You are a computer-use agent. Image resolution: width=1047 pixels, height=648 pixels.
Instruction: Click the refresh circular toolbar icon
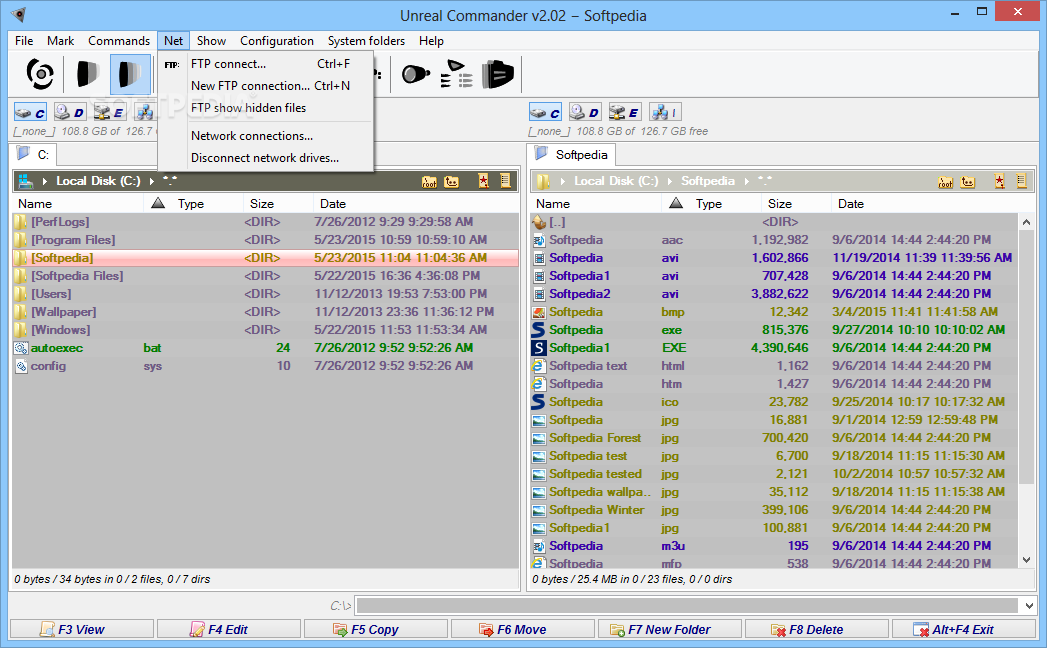pyautogui.click(x=40, y=73)
